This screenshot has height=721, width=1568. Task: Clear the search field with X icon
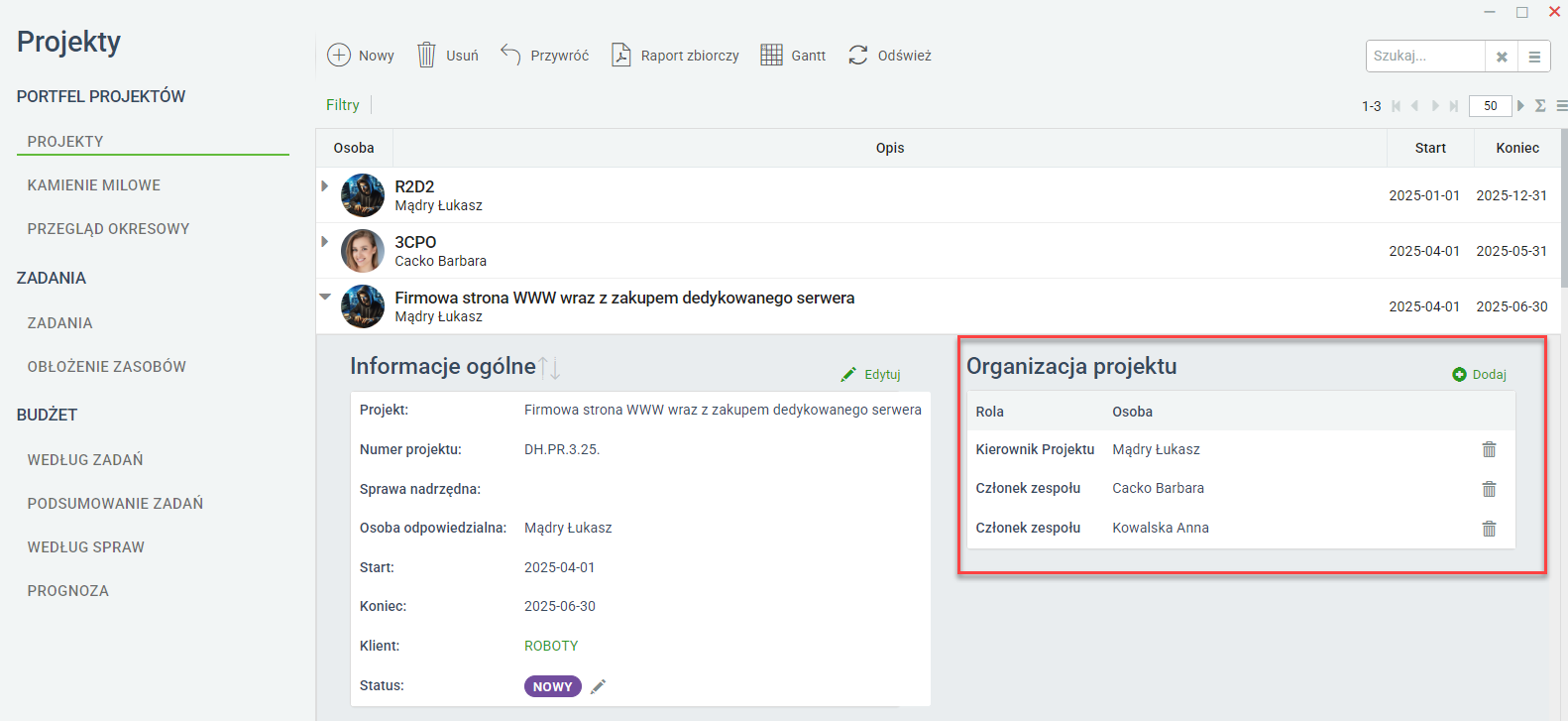(x=1502, y=57)
